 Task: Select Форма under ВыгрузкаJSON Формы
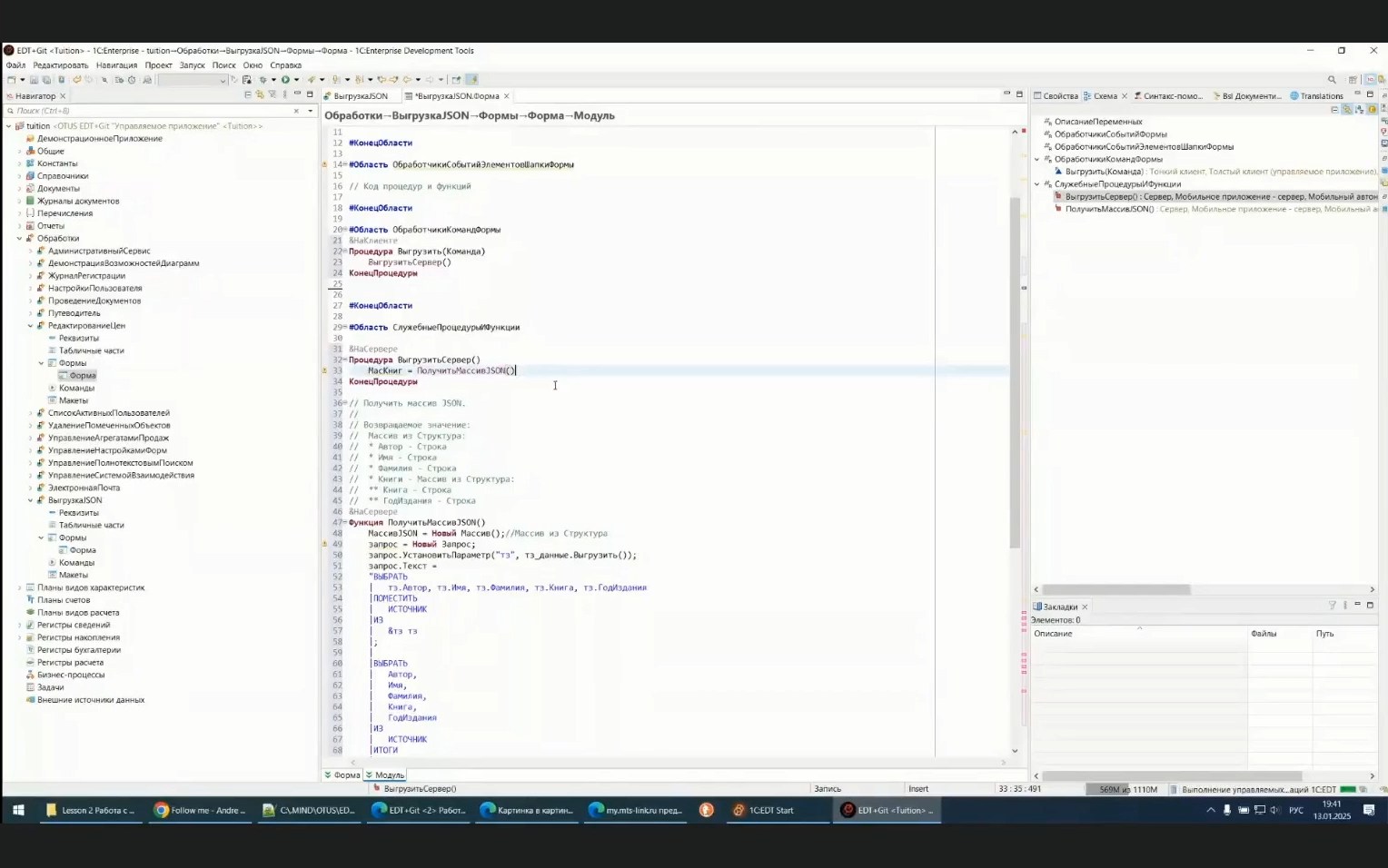click(x=82, y=550)
